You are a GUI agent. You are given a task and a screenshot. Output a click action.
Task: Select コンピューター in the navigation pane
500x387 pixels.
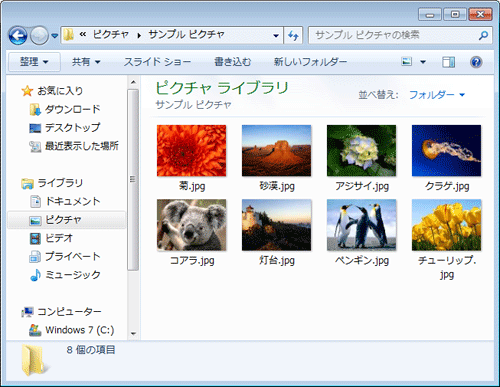coord(69,312)
